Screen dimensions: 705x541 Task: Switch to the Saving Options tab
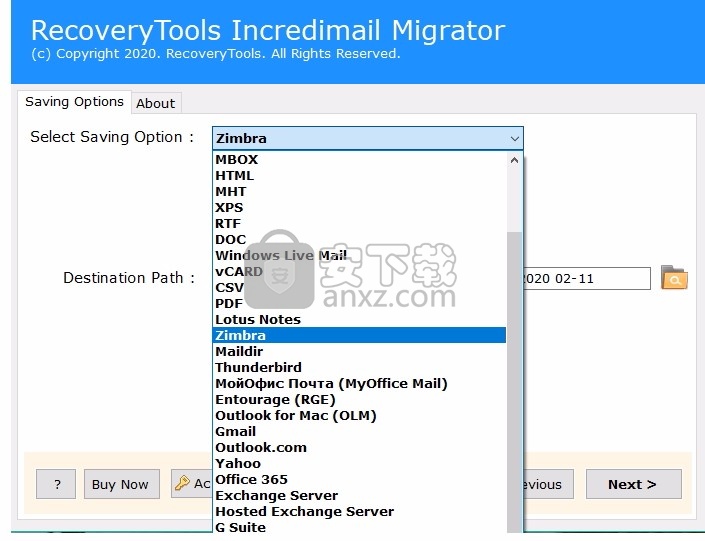(74, 102)
